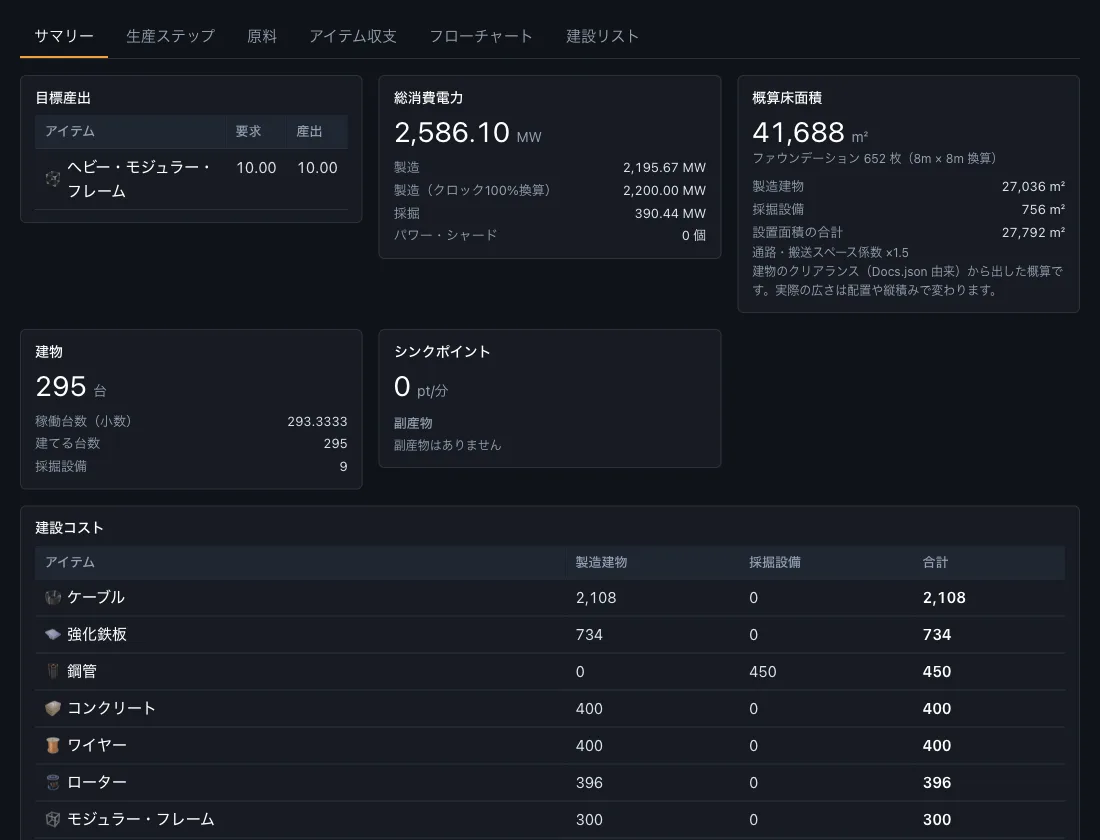The height and width of the screenshot is (840, 1100).
Task: Select the 鋼管 extraction value 450
Action: point(763,672)
